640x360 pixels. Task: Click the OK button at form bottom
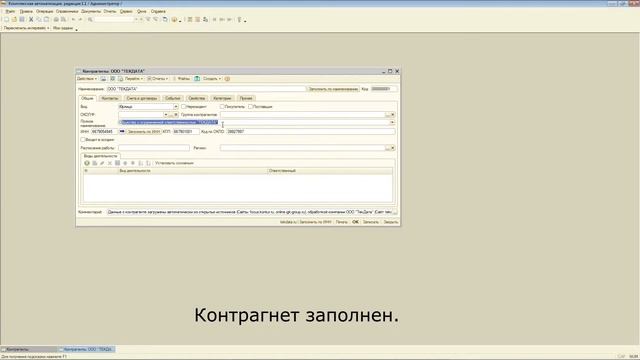355,222
